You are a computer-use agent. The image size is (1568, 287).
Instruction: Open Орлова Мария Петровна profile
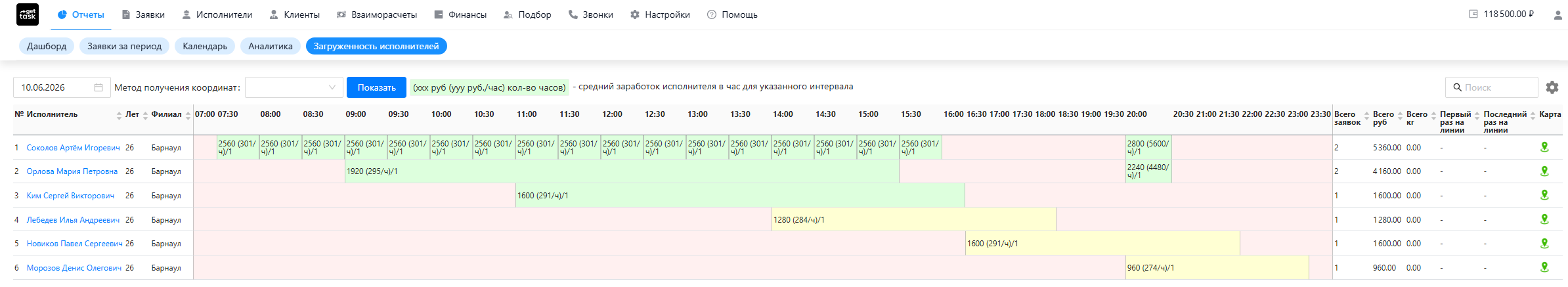(72, 171)
